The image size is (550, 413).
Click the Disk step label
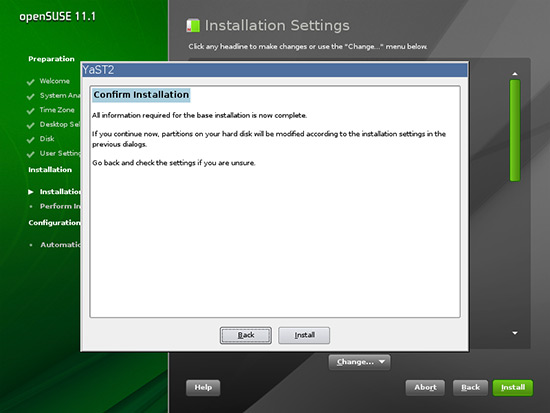coord(47,139)
